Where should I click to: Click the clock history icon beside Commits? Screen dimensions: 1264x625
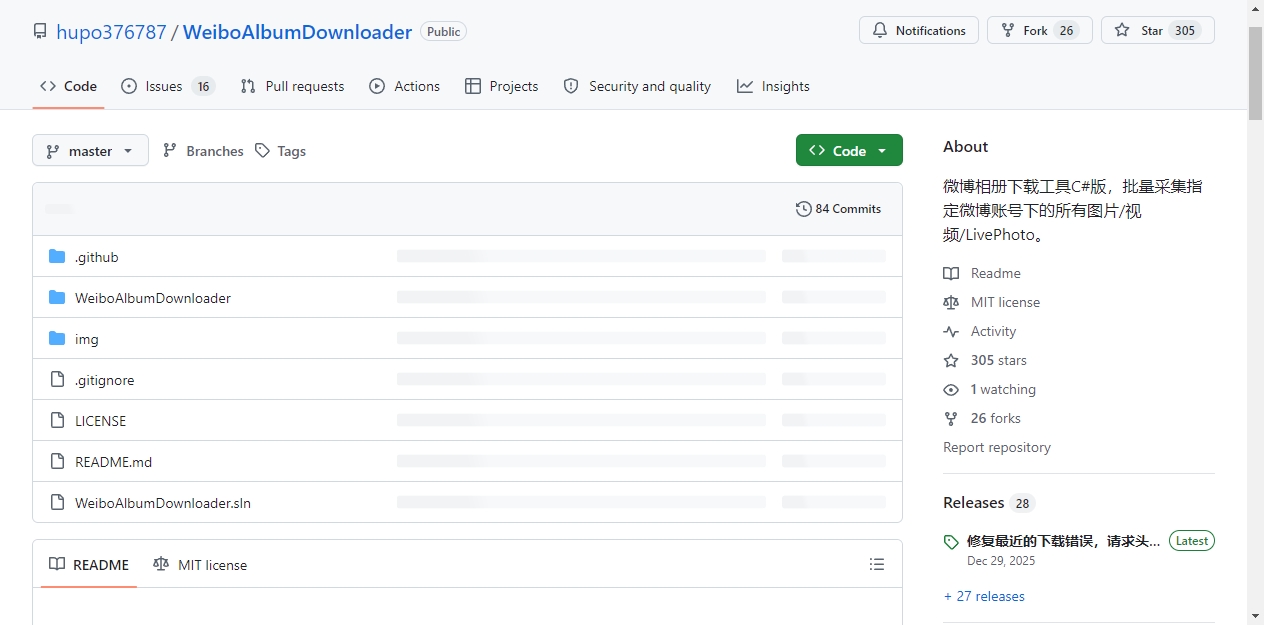803,209
